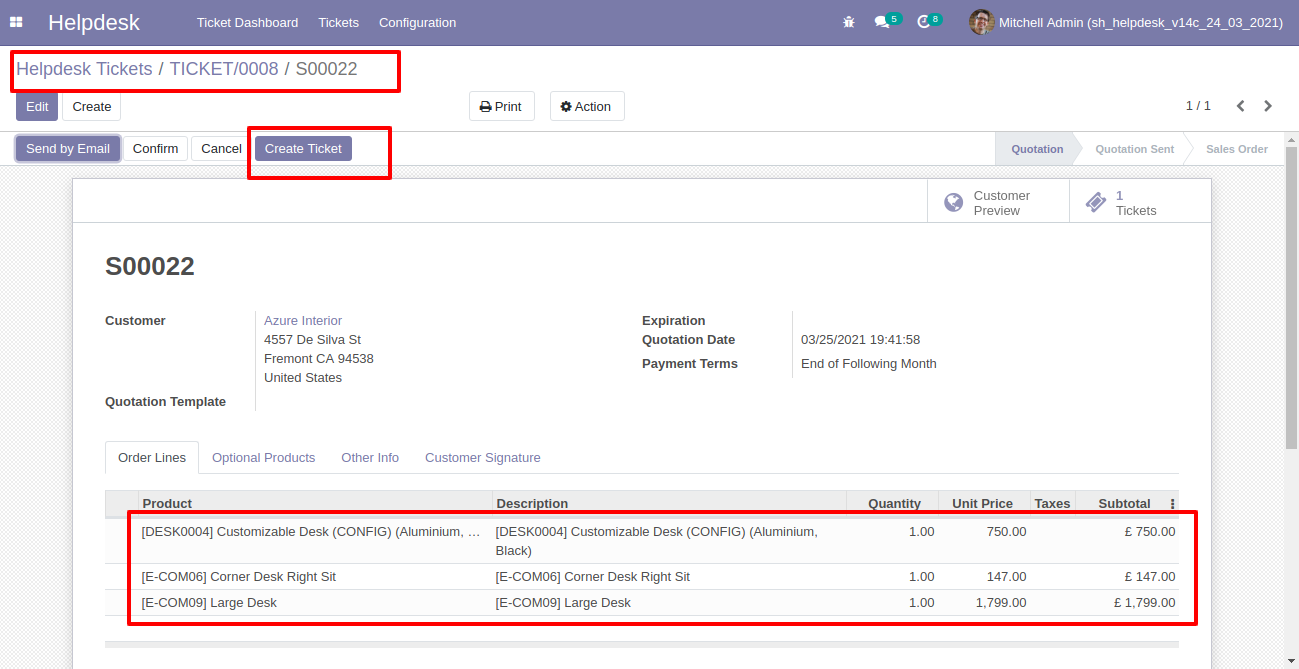The width and height of the screenshot is (1299, 669).
Task: Switch to the Other Info tab
Action: click(370, 457)
